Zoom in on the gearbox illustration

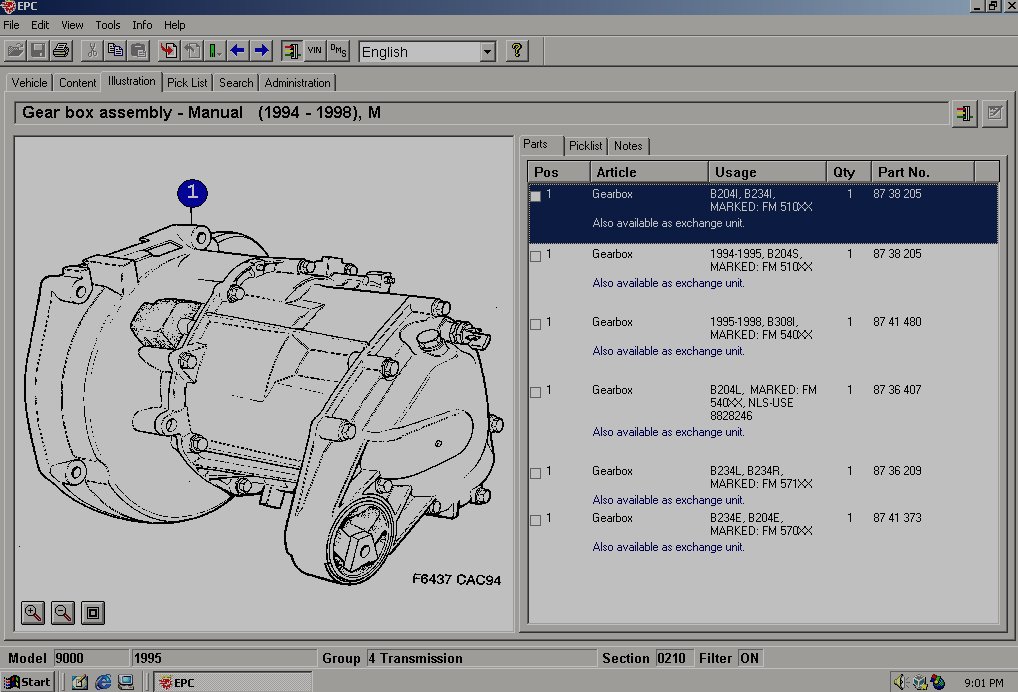33,613
